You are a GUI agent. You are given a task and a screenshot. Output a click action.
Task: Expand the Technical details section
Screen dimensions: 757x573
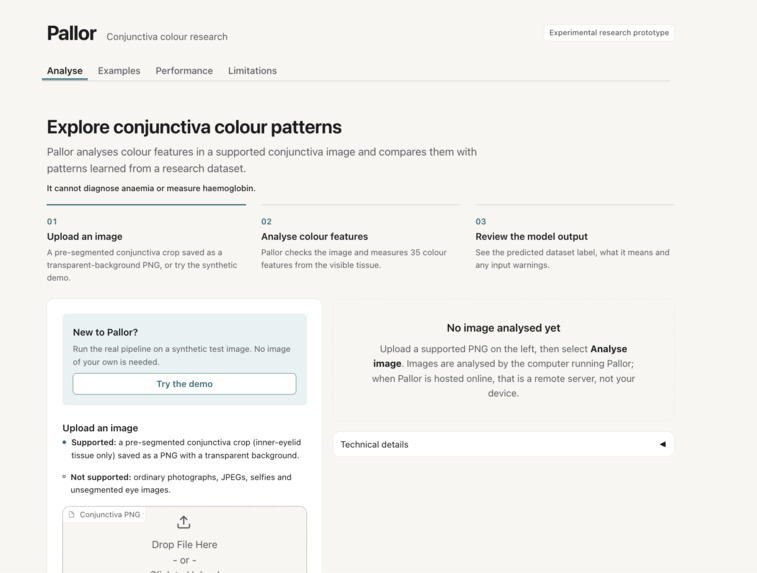point(503,444)
